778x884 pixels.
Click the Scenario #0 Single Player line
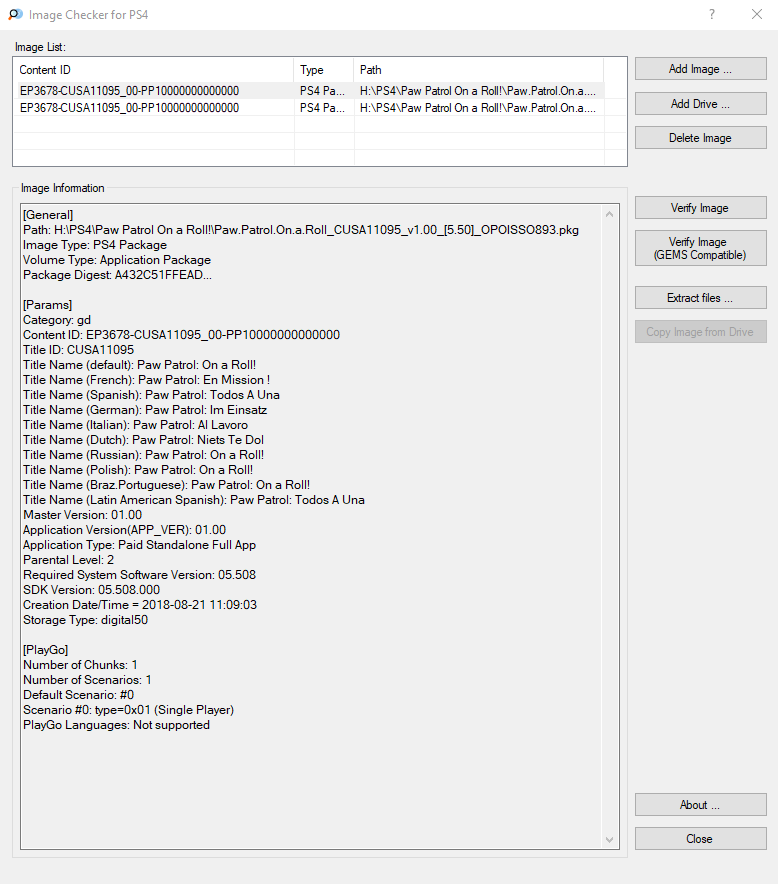click(x=129, y=710)
